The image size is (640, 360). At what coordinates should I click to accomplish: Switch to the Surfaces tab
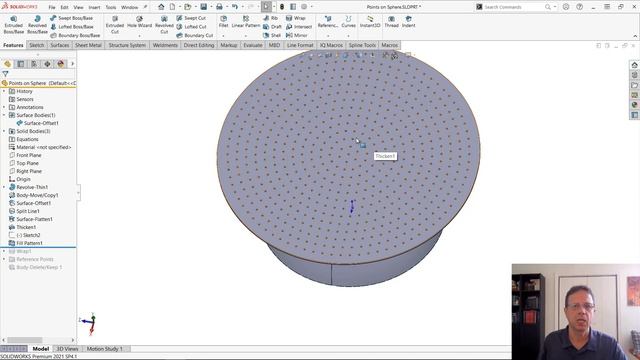click(x=60, y=45)
